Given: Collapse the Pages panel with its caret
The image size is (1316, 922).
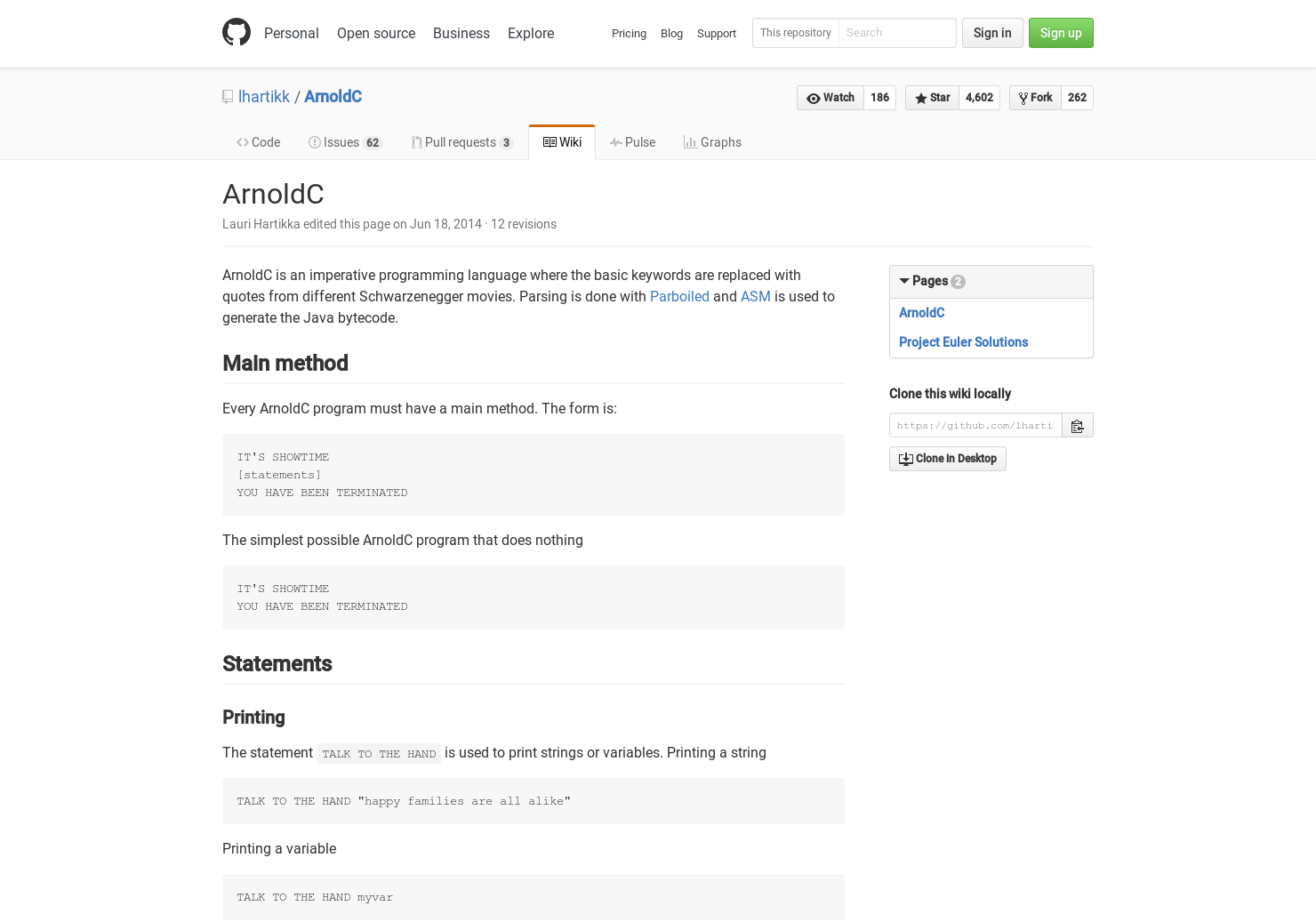Looking at the screenshot, I should coord(904,281).
